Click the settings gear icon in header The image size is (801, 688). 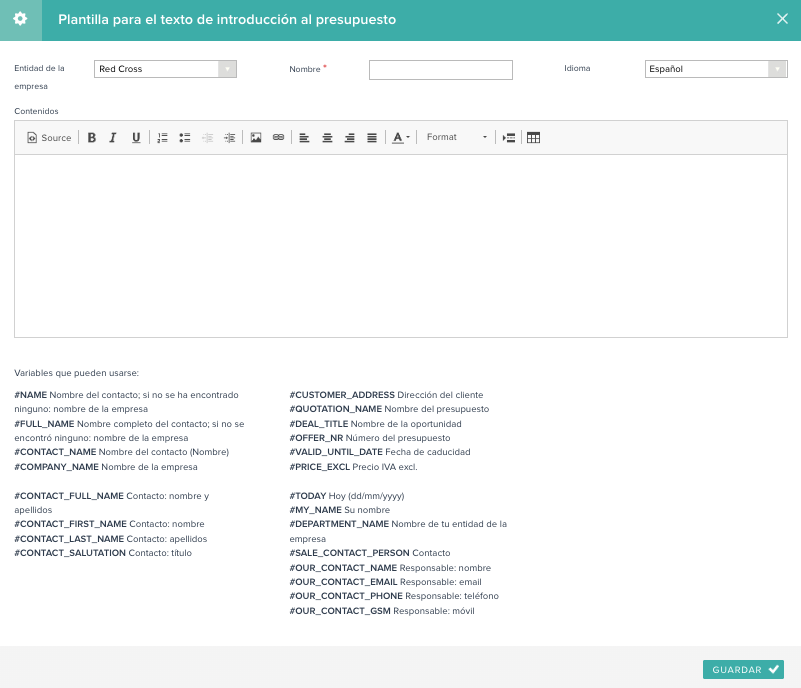(20, 19)
